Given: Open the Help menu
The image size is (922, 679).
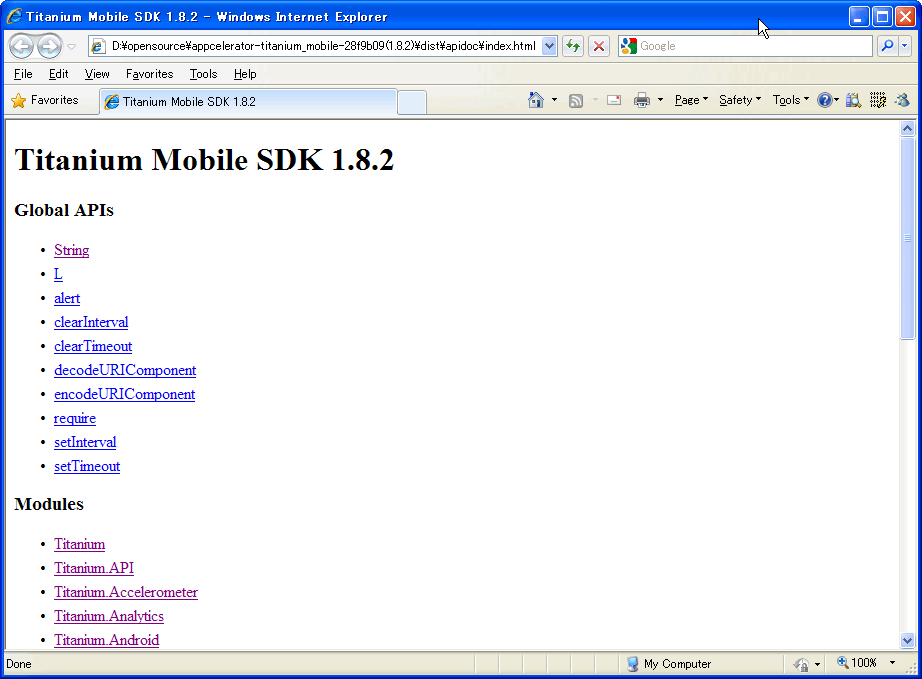Looking at the screenshot, I should point(245,74).
